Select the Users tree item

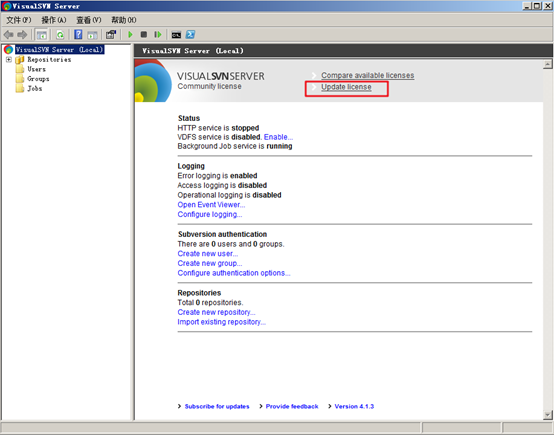coord(36,69)
